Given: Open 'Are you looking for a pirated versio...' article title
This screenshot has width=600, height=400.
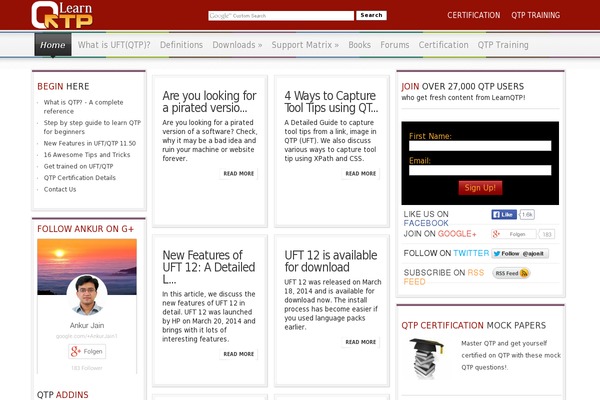Looking at the screenshot, I should pyautogui.click(x=209, y=101).
